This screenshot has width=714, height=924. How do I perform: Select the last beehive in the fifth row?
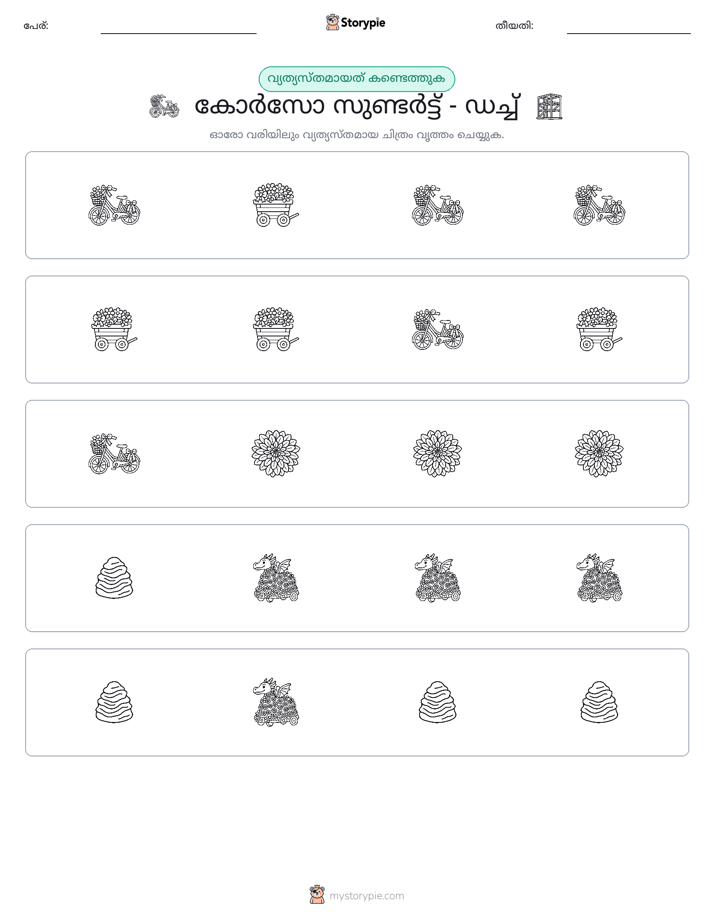point(599,702)
